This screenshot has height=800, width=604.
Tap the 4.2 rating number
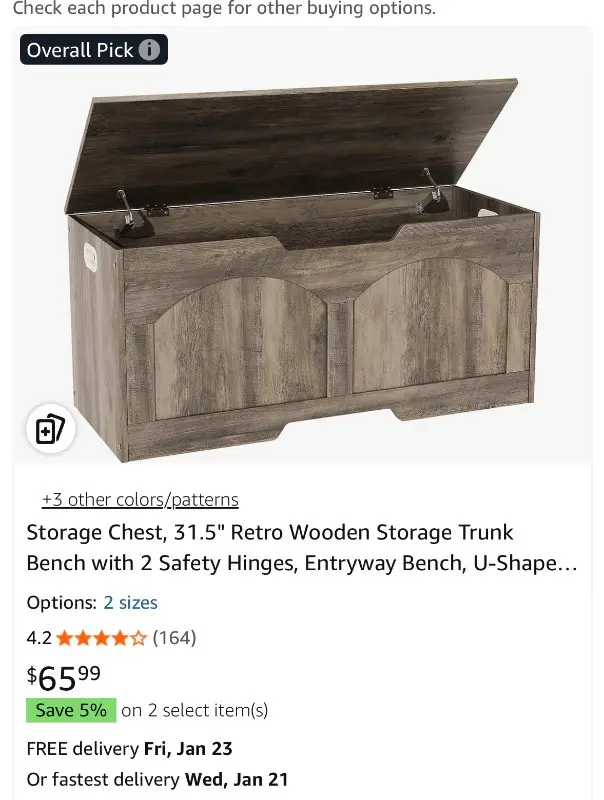(x=39, y=638)
